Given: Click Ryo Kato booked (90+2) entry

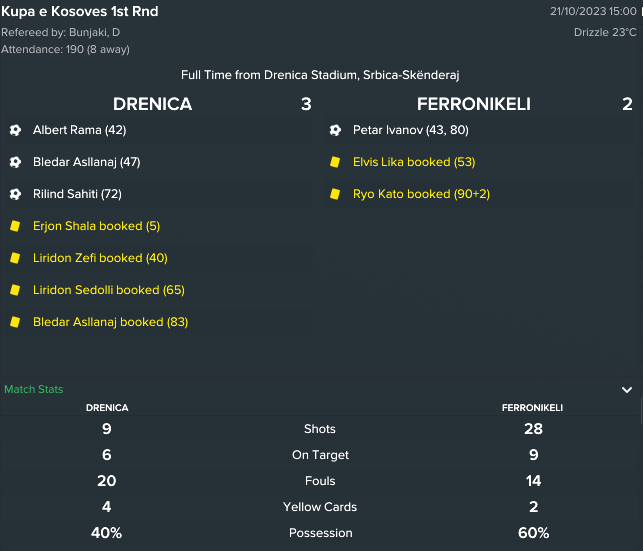Looking at the screenshot, I should (x=421, y=194).
